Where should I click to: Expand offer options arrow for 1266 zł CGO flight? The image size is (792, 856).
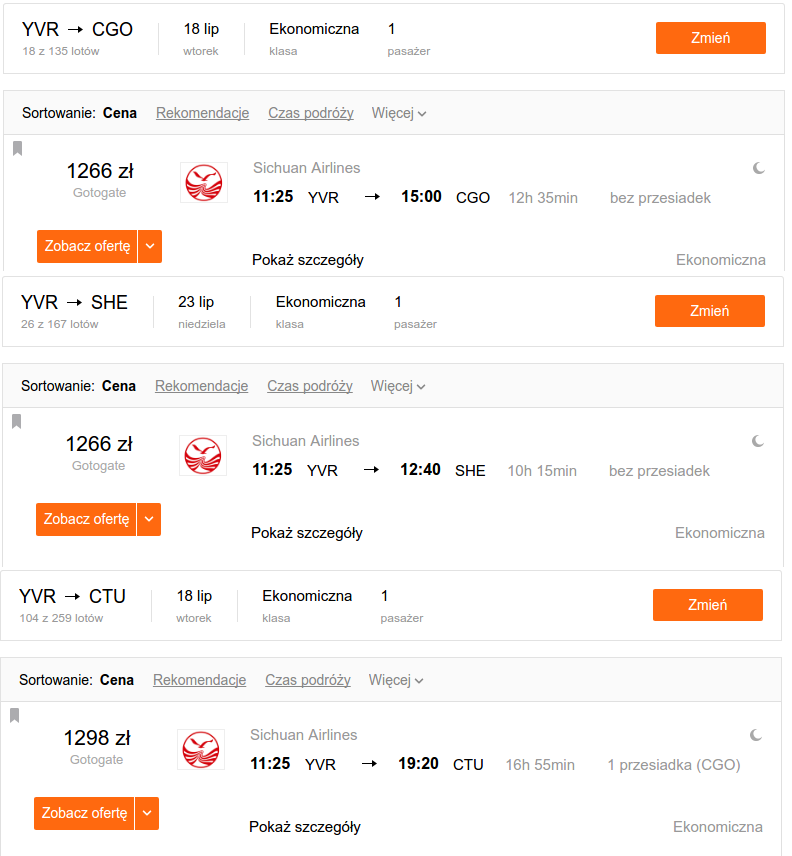[150, 246]
